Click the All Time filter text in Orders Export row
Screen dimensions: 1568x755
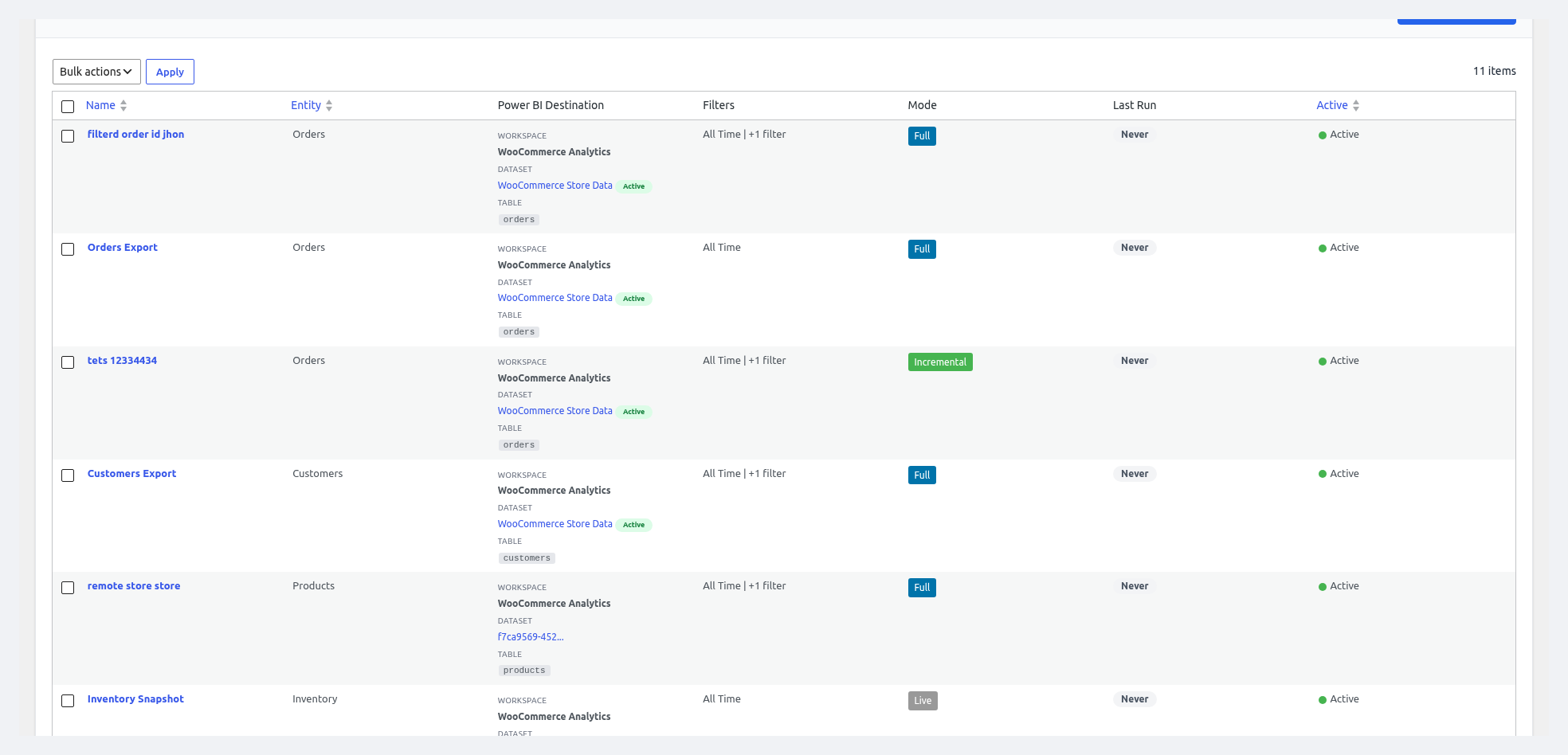click(x=722, y=248)
